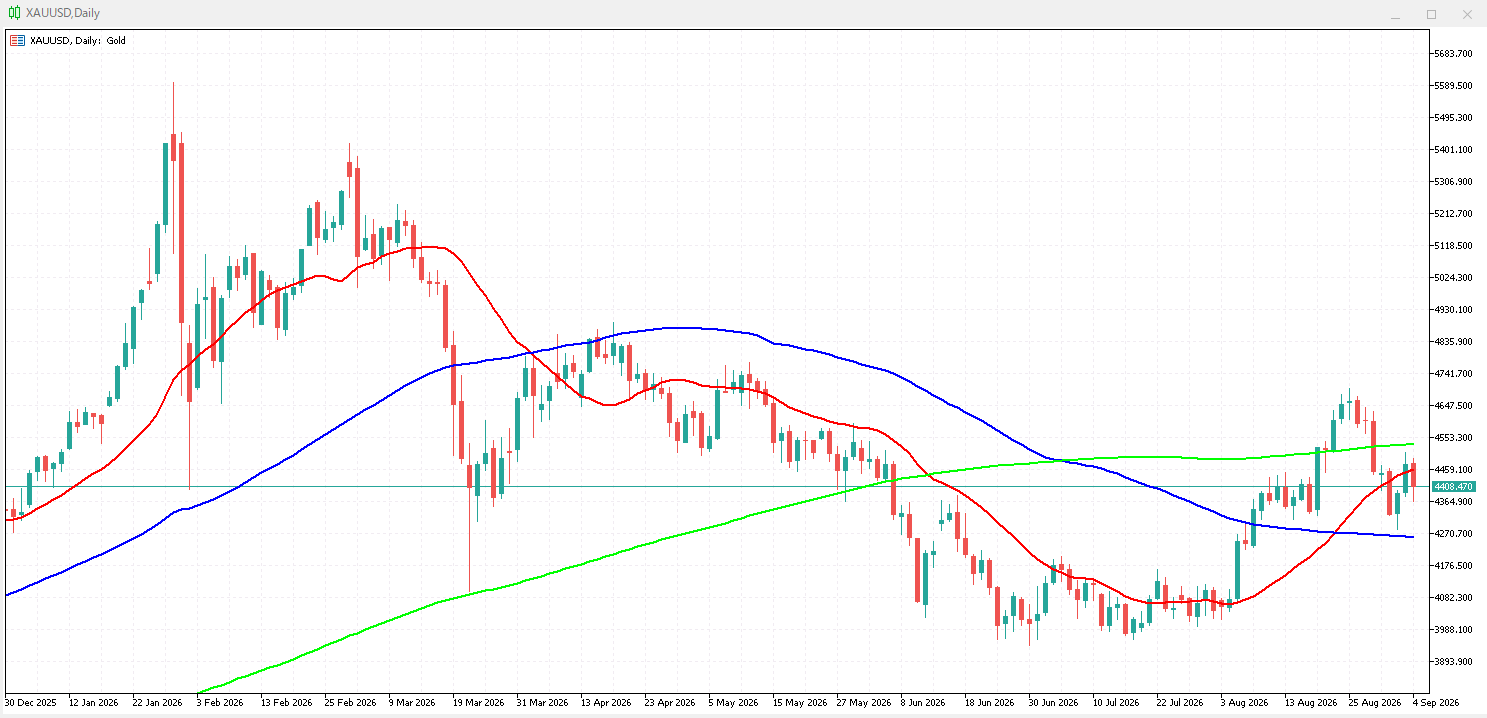The width and height of the screenshot is (1487, 718).
Task: Click the 15 May 2026 date label
Action: [799, 703]
